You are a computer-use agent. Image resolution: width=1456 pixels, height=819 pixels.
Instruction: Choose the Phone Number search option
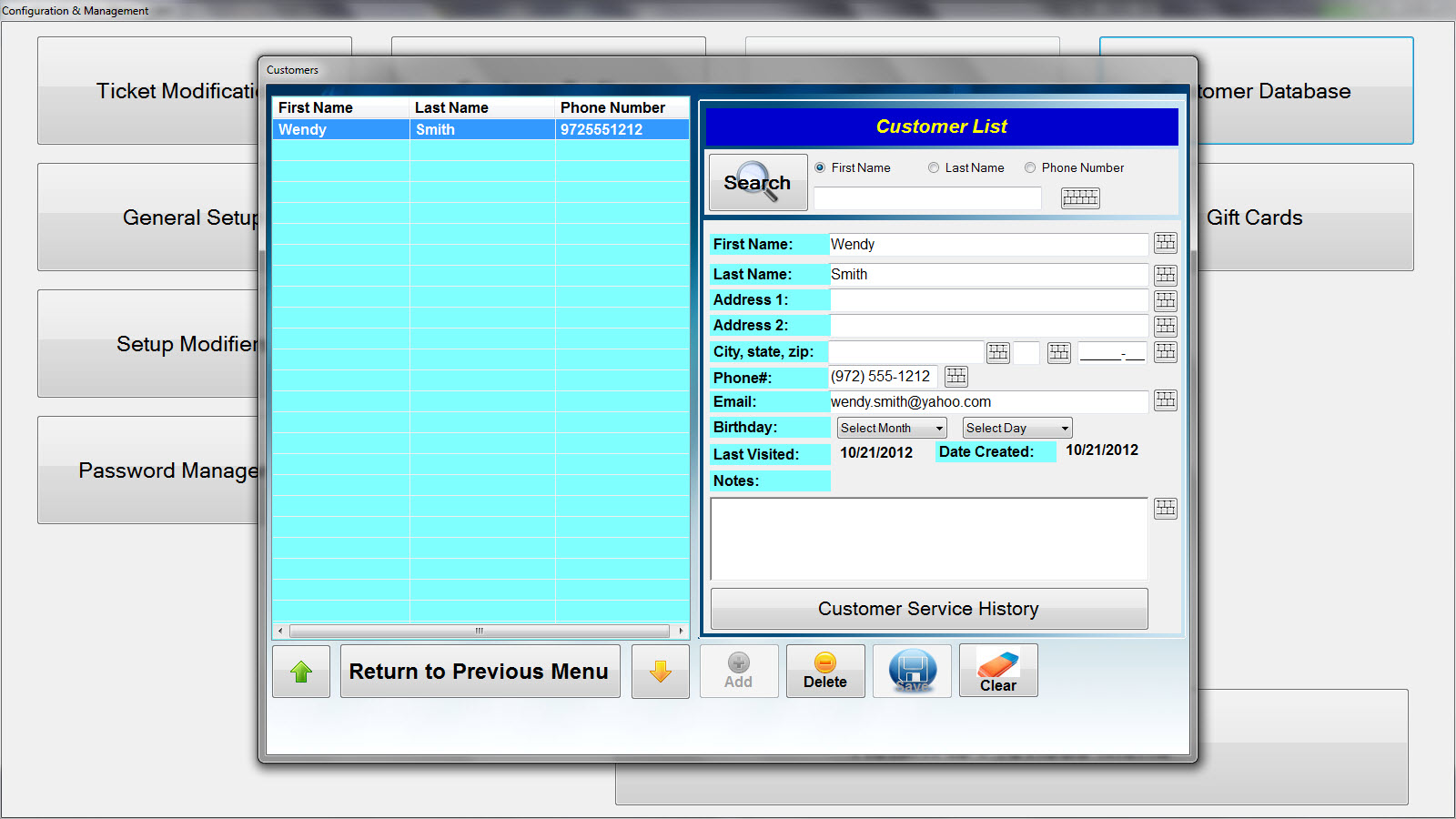point(1030,167)
